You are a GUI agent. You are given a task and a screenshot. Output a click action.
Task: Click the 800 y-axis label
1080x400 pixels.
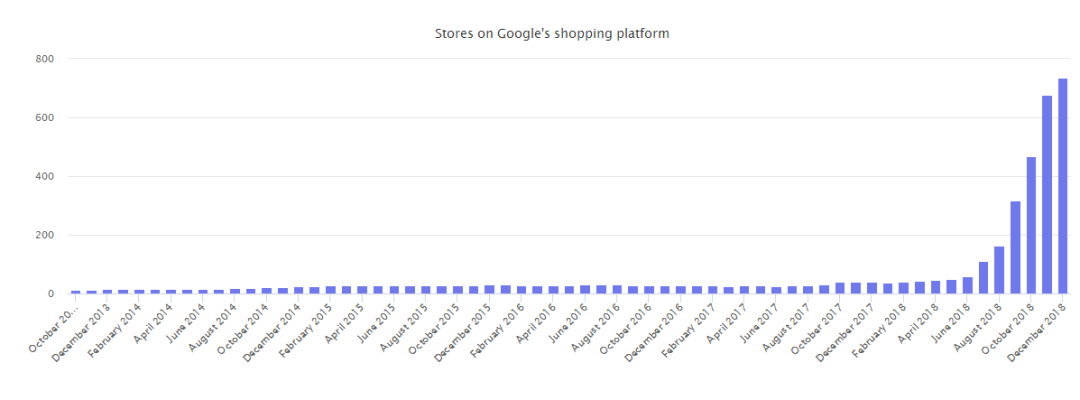tap(44, 59)
